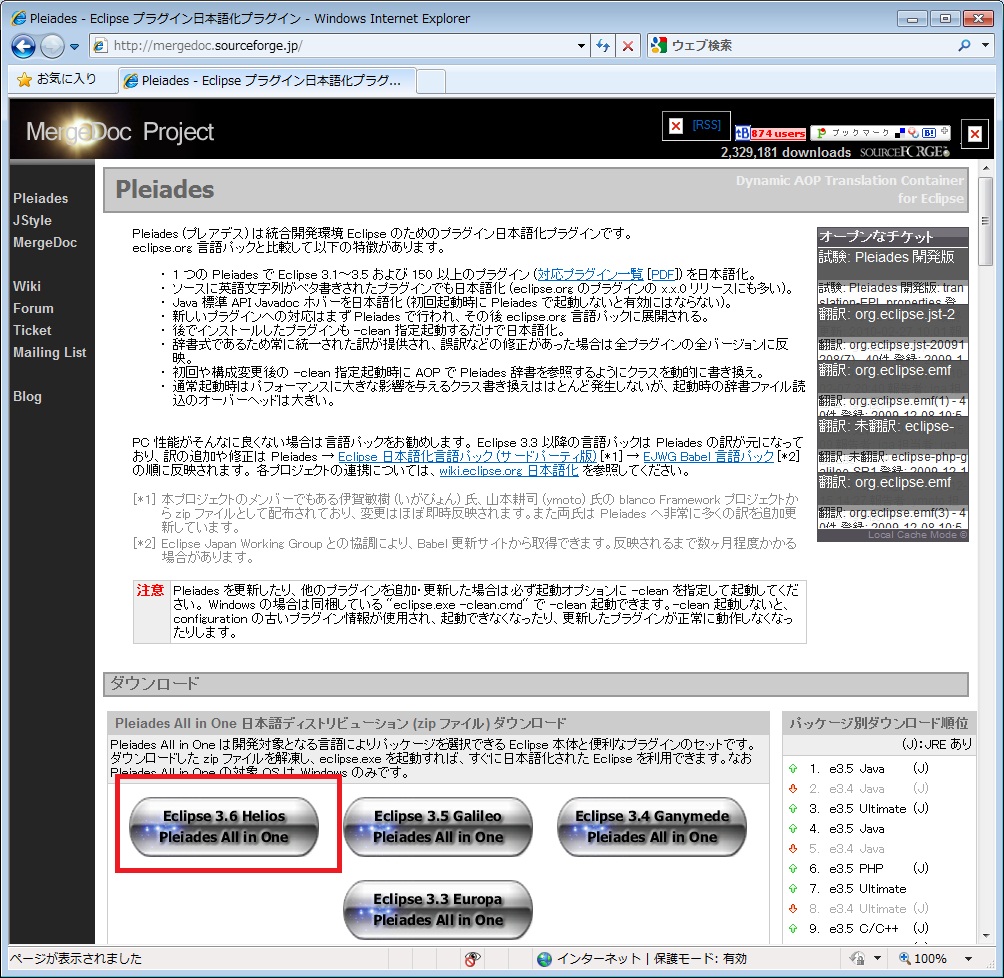Screen dimensions: 1004x978
Task: Click the Google bookmark icon in ブックマーク bar
Action: point(913,133)
